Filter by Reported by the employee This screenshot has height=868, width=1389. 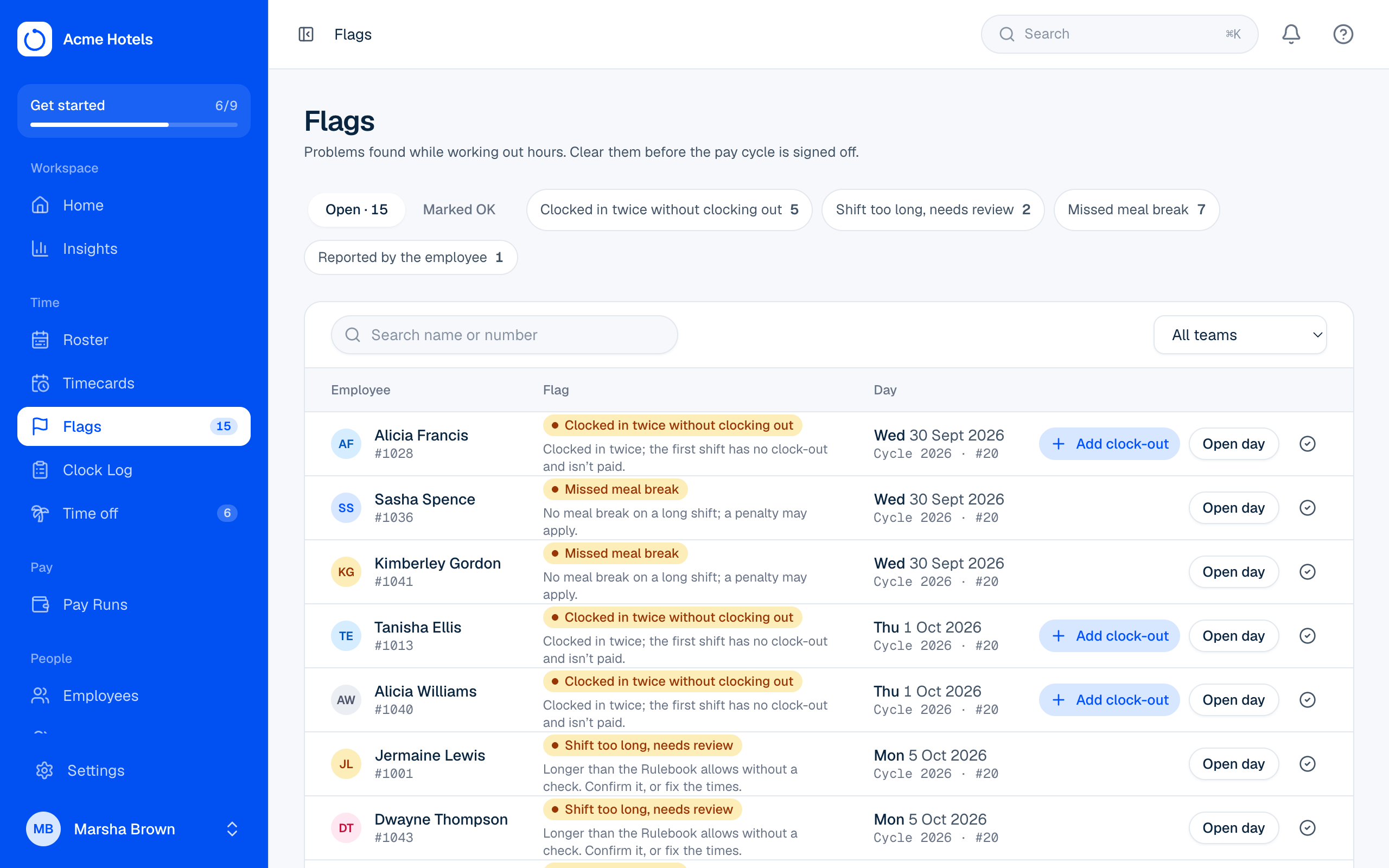point(410,257)
